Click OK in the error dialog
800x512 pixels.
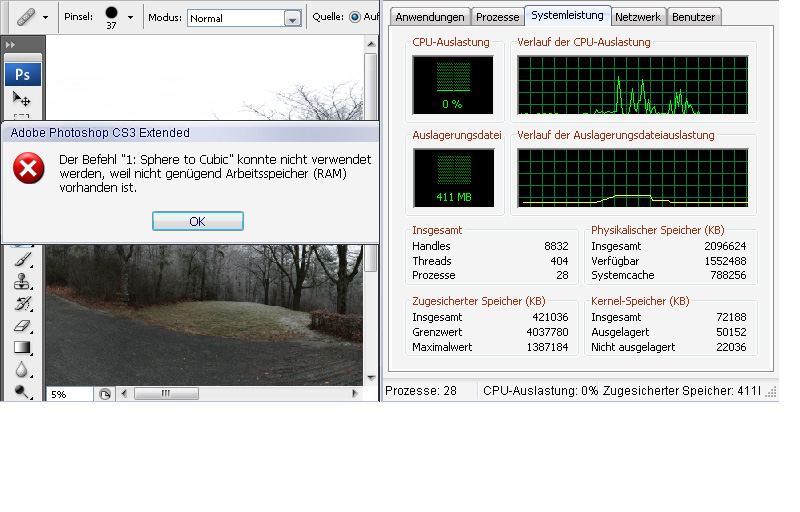pos(197,221)
